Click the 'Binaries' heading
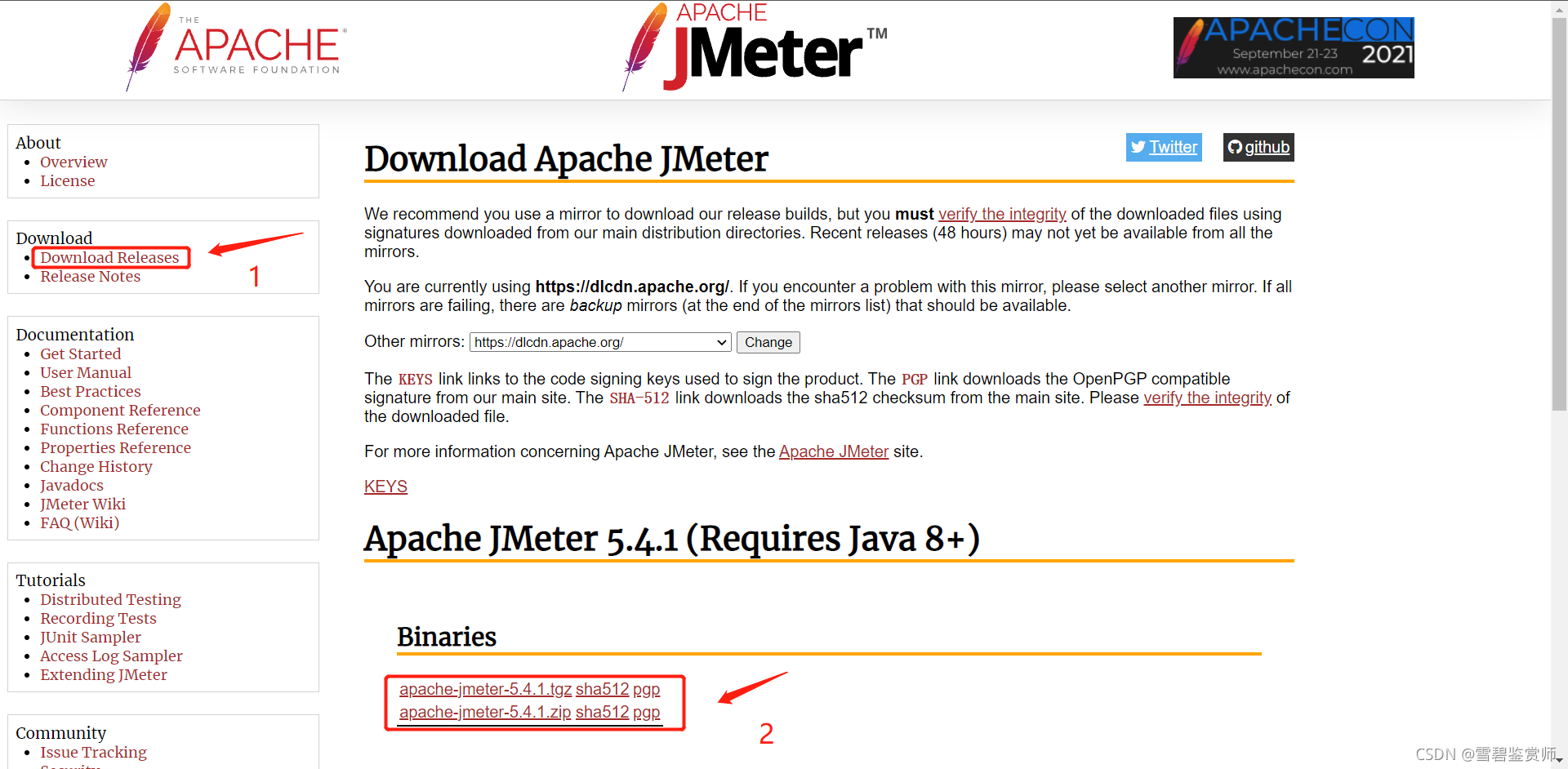 click(447, 637)
